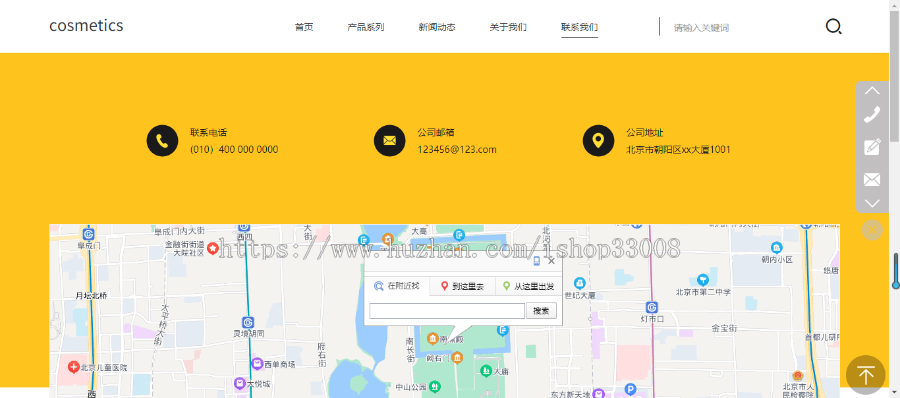Click the phone icon in the side widget
Viewport: 900px width, 398px height.
pos(872,114)
